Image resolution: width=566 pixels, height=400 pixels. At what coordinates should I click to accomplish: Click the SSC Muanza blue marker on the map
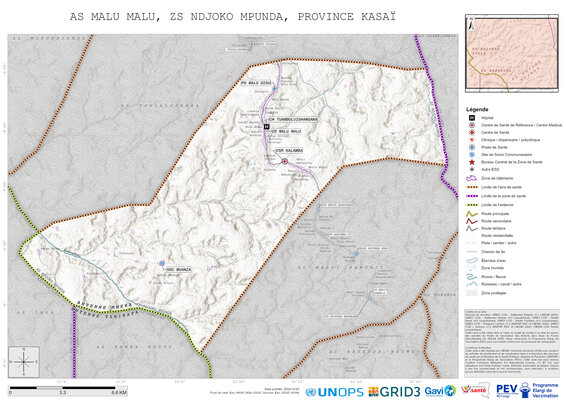click(162, 264)
